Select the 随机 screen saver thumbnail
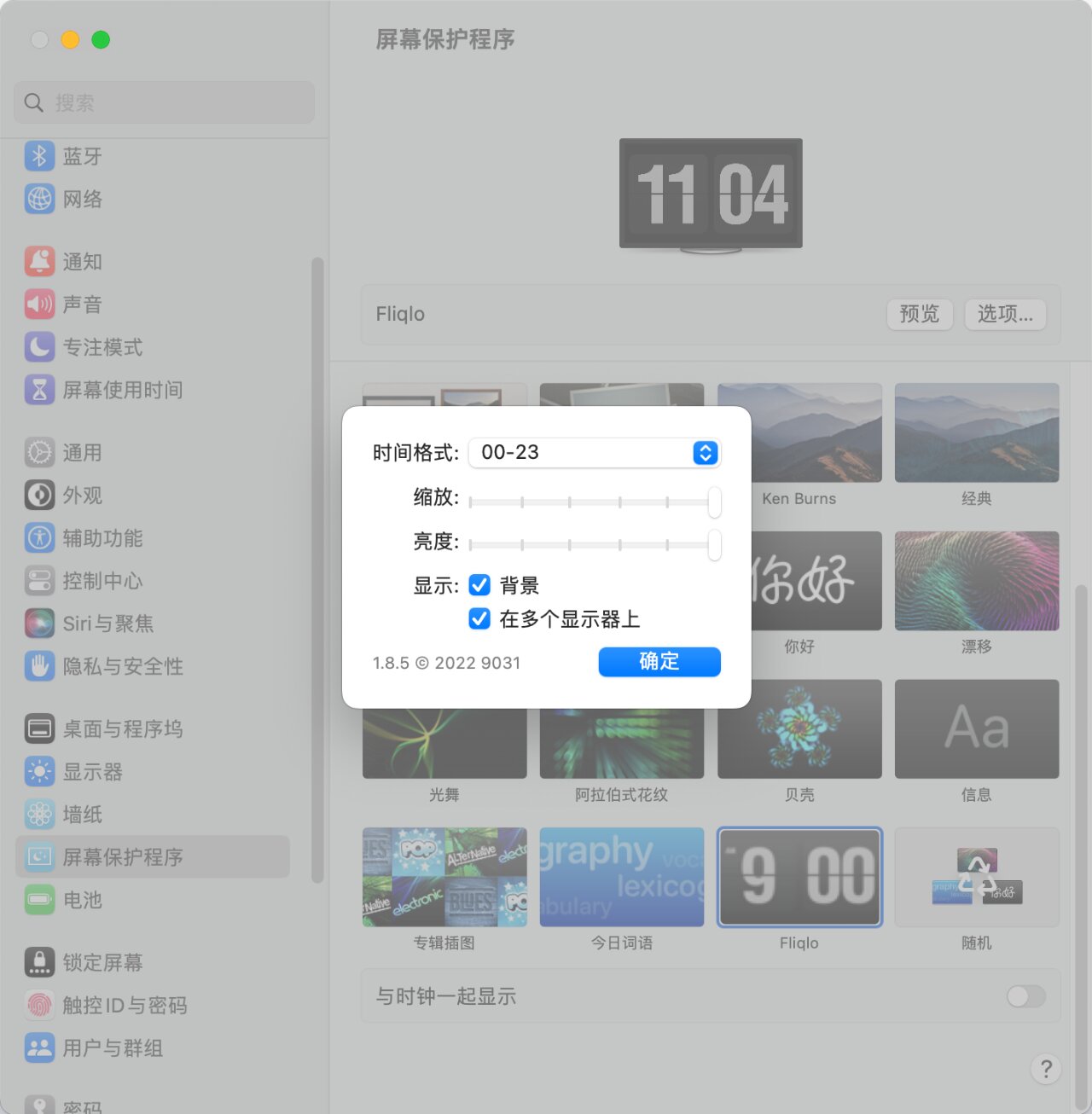Image resolution: width=1092 pixels, height=1114 pixels. 977,877
